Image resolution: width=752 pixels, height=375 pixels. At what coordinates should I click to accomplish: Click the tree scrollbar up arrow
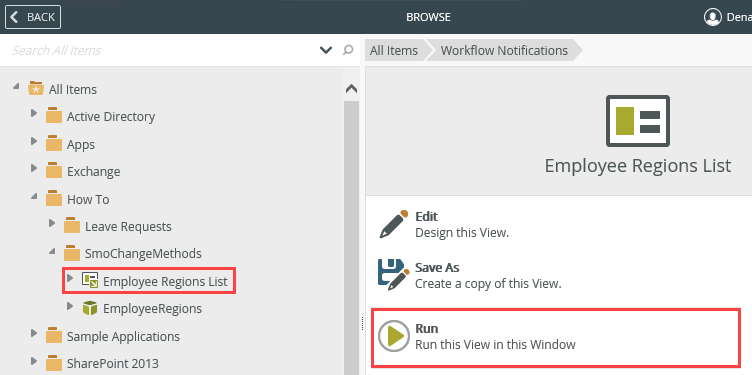tap(352, 89)
